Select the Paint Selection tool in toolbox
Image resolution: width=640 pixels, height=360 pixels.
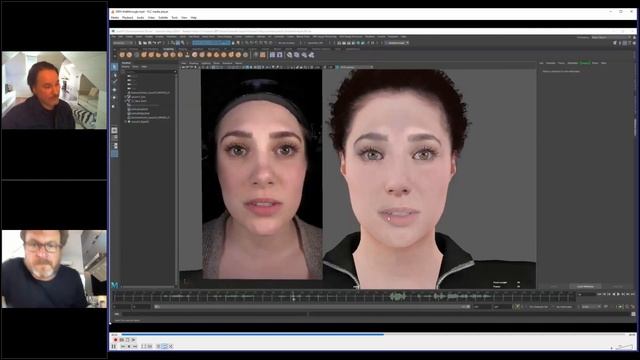pos(114,82)
